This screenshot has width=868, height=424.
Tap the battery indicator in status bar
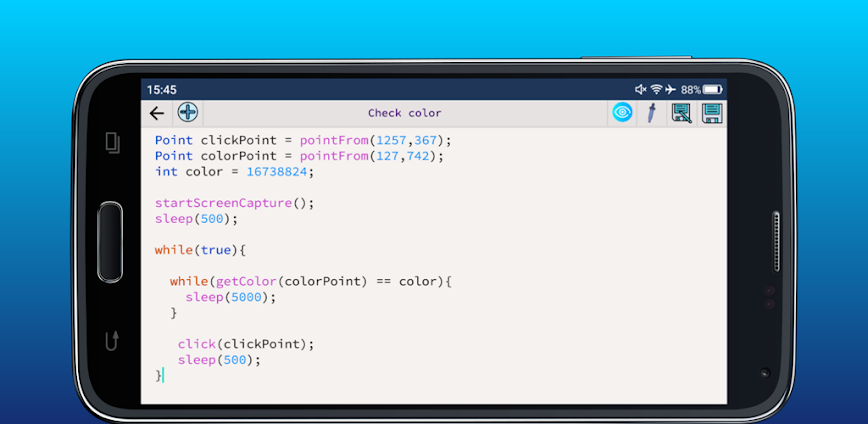click(x=712, y=89)
